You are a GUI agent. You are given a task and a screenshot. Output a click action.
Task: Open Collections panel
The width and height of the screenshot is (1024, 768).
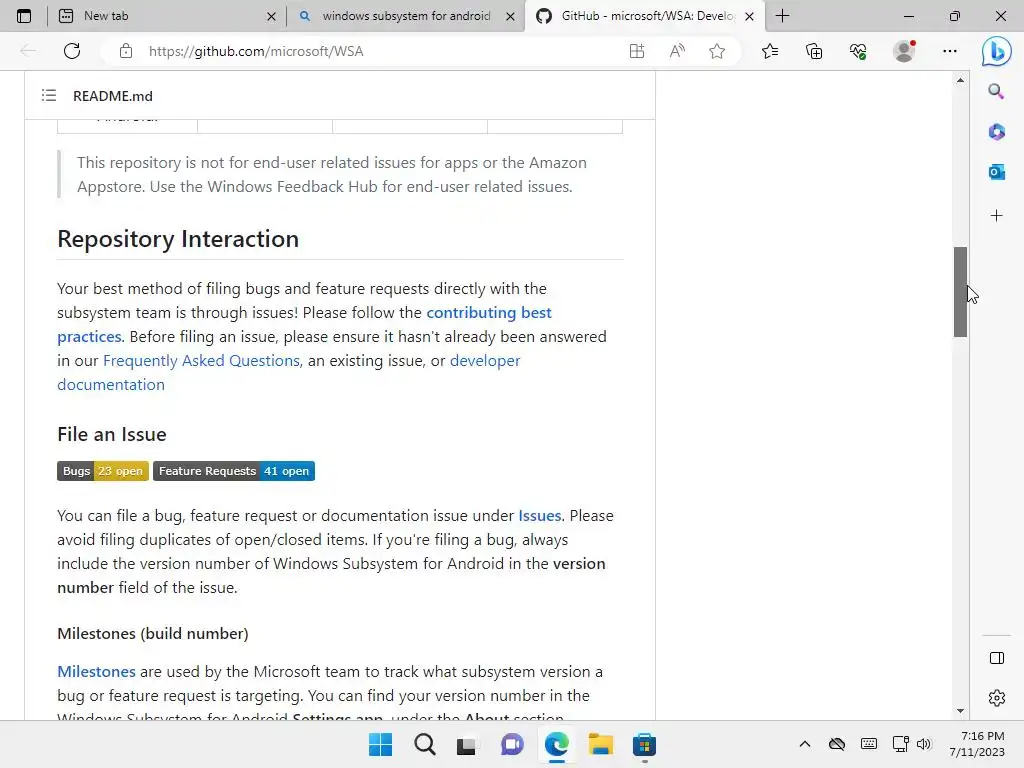coord(814,51)
